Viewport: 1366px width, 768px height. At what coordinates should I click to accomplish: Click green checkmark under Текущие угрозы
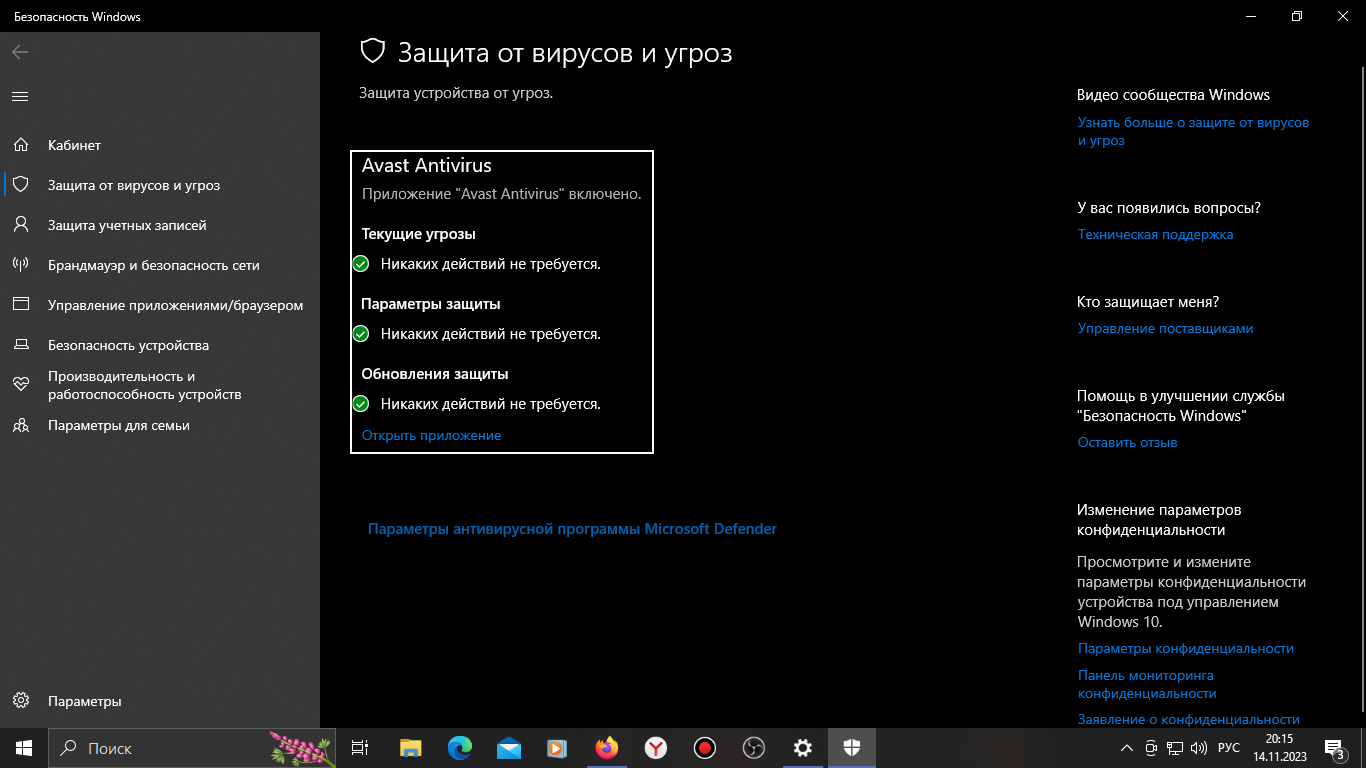click(x=361, y=264)
